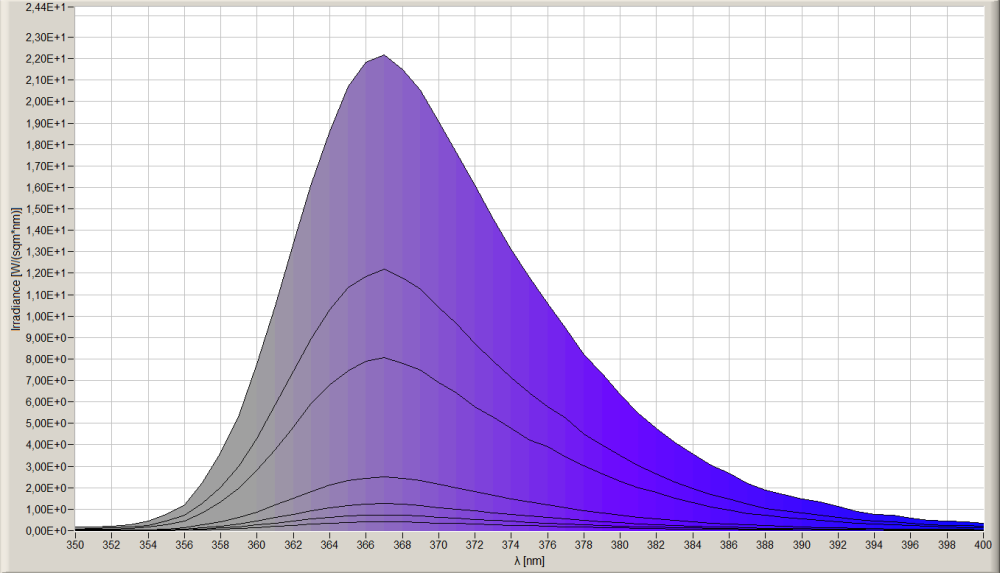Click the y-axis label 1,00E+0
The image size is (1000, 573).
coord(44,509)
